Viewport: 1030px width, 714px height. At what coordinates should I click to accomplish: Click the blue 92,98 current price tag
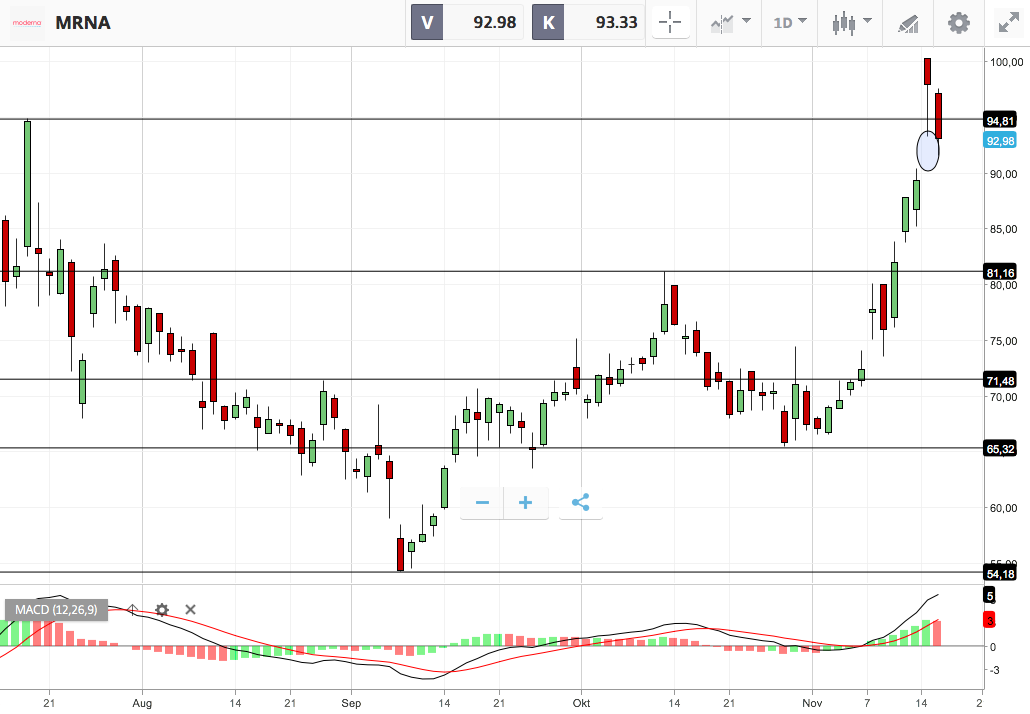coord(1000,141)
